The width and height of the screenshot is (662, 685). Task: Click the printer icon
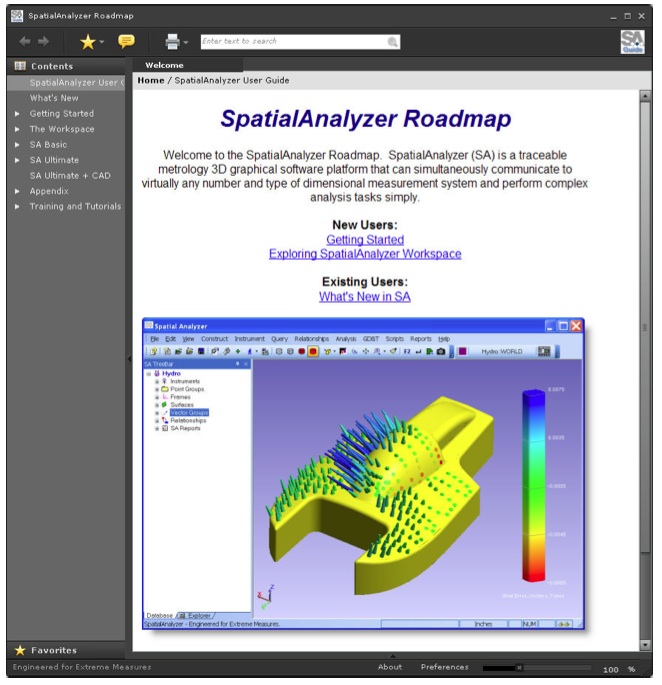pyautogui.click(x=173, y=42)
